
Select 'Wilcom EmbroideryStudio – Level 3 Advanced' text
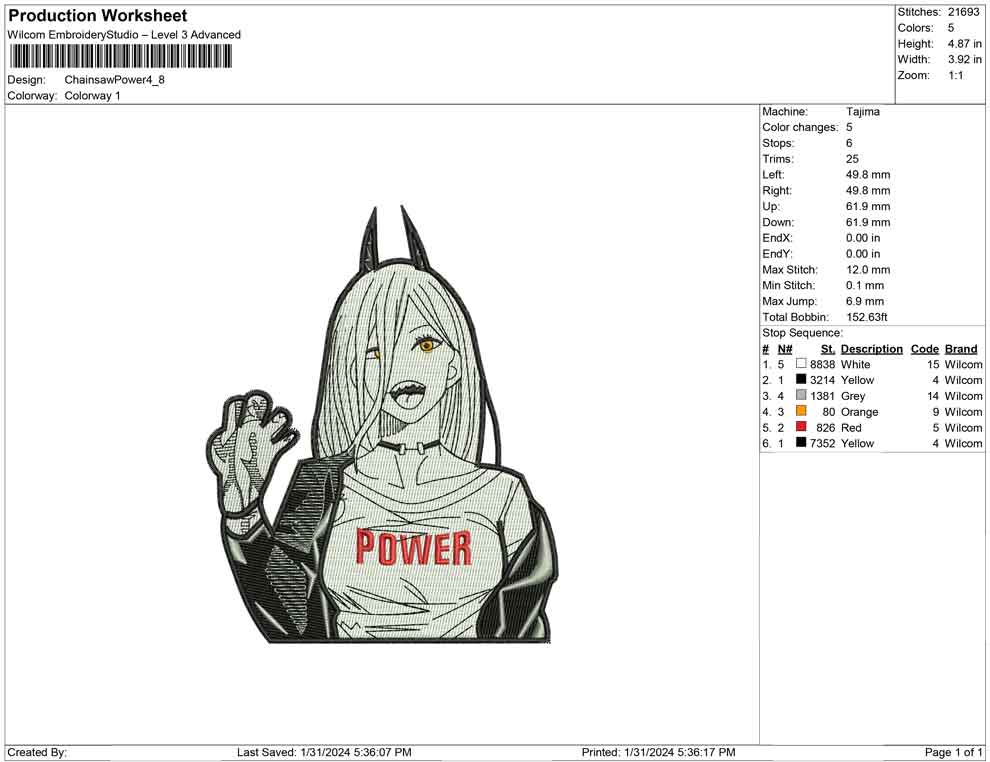pyautogui.click(x=124, y=35)
